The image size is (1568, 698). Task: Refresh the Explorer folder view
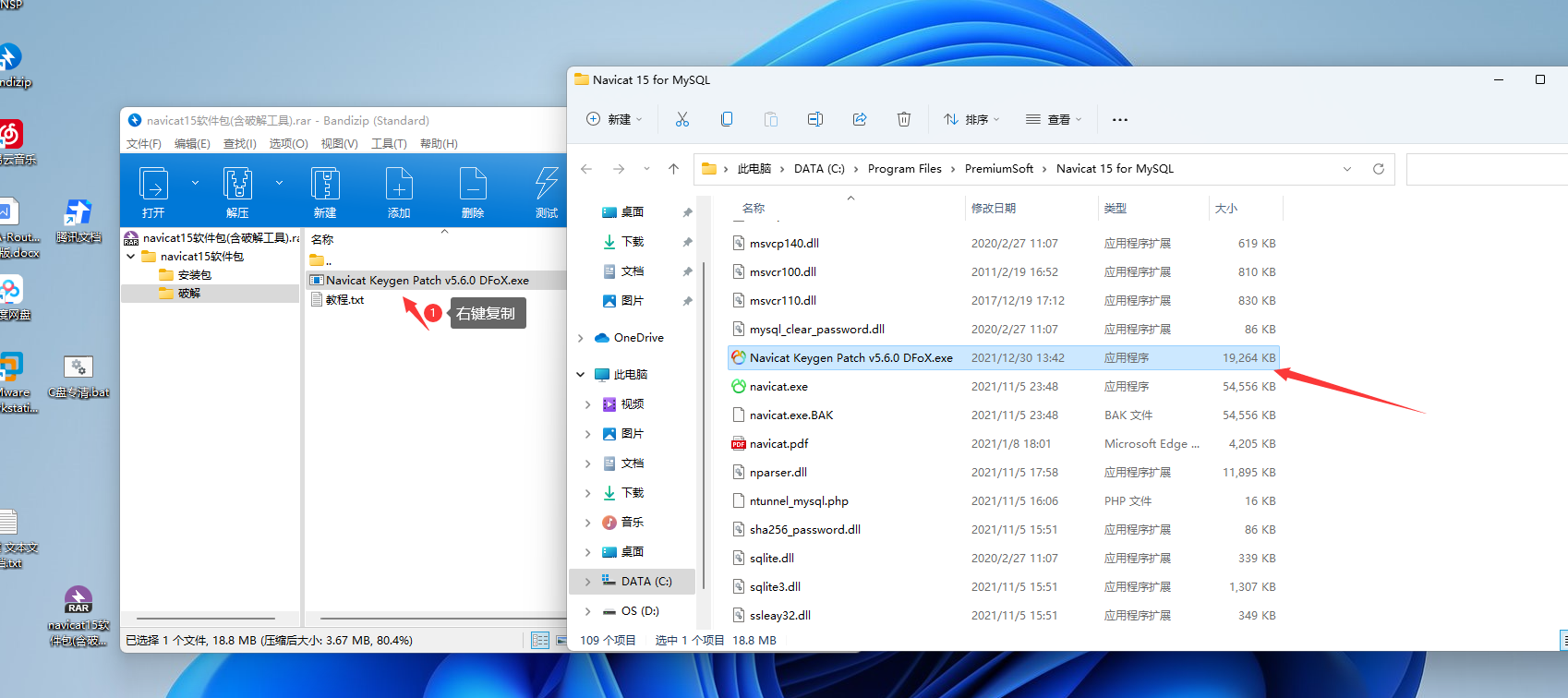pyautogui.click(x=1379, y=169)
